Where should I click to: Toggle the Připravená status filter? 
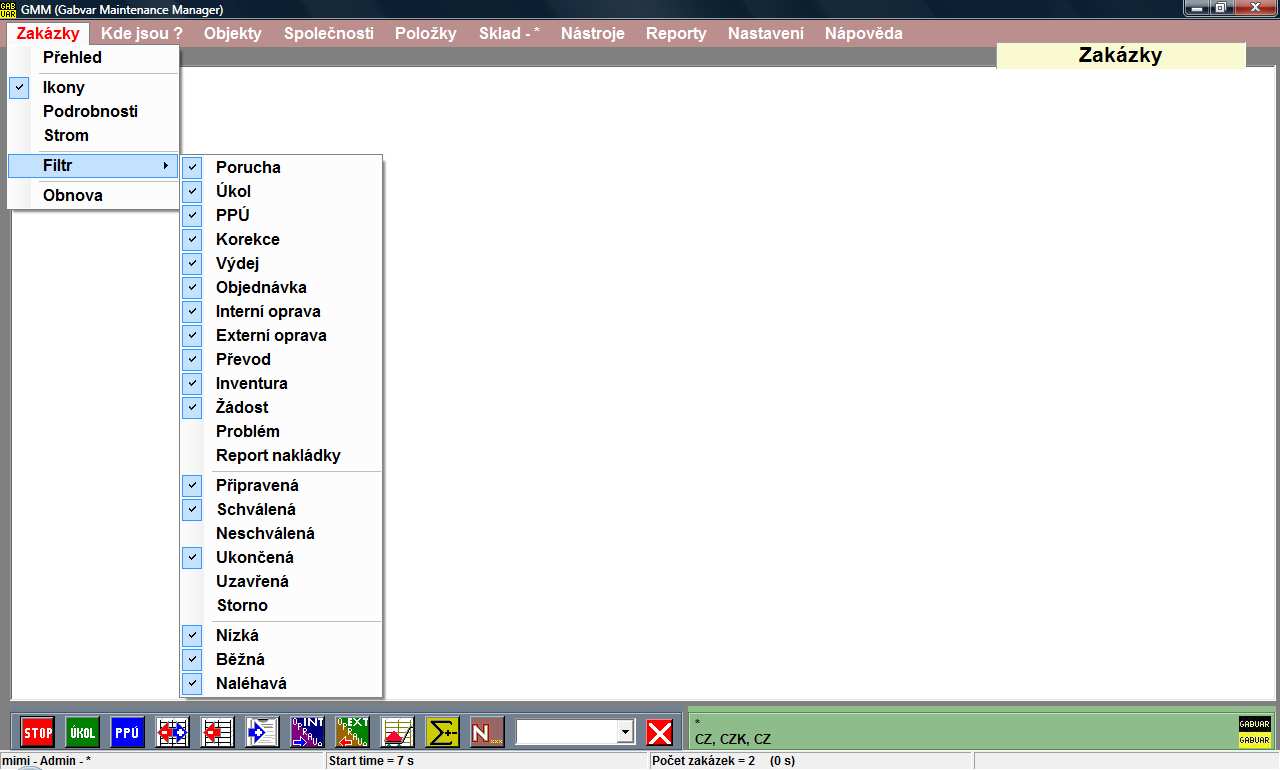(282, 485)
